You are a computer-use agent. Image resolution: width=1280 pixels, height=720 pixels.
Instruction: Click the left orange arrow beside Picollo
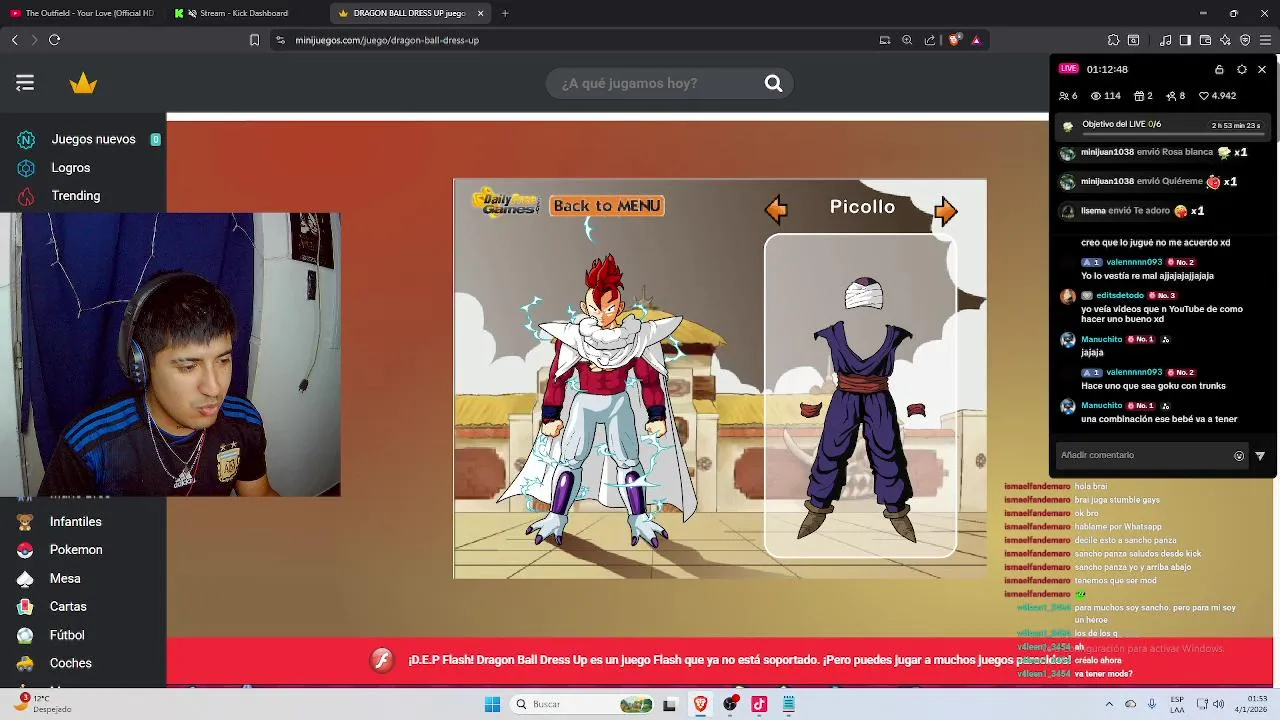coord(776,209)
